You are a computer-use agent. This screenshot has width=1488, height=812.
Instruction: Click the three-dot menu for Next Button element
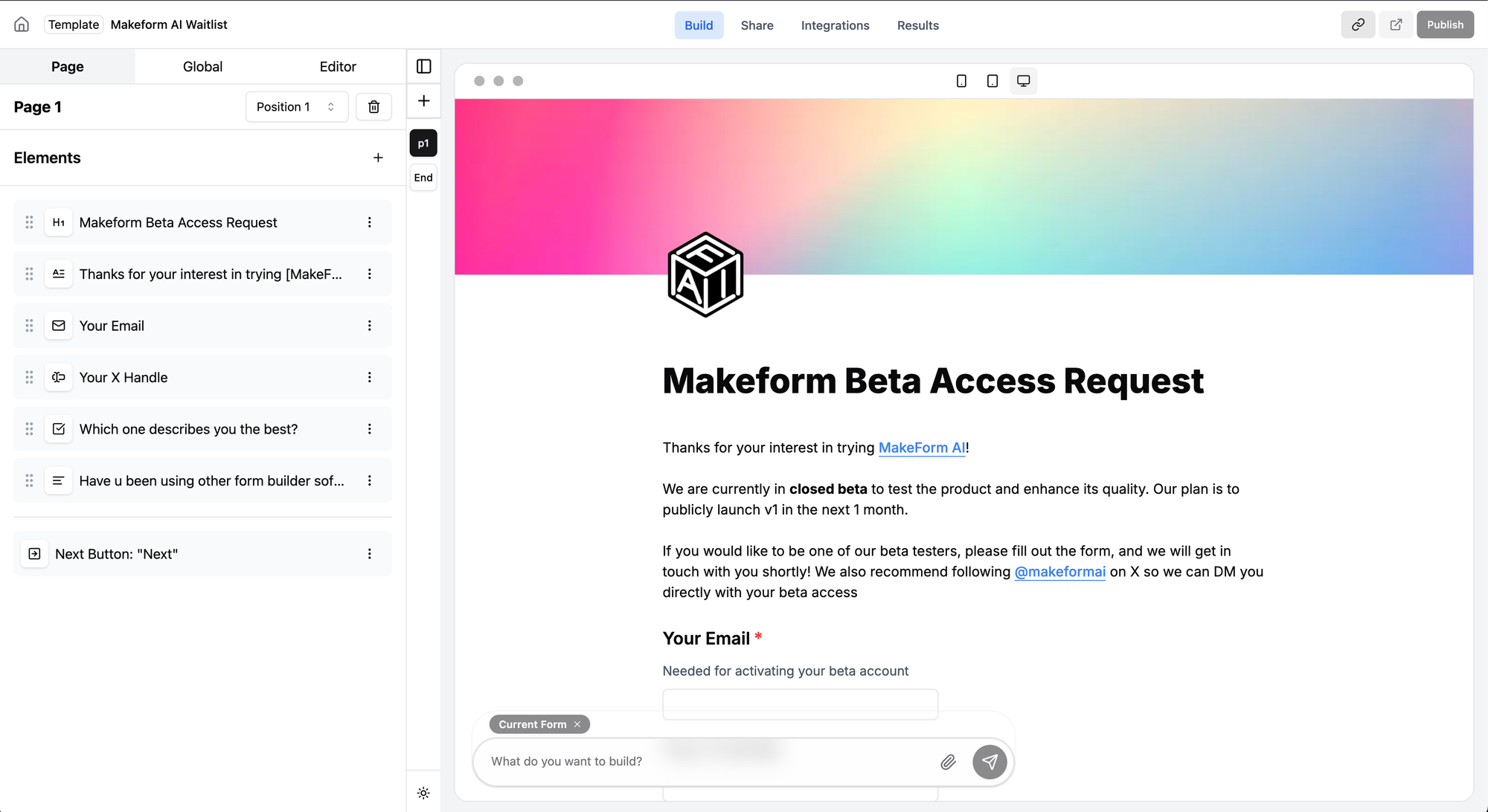click(369, 554)
